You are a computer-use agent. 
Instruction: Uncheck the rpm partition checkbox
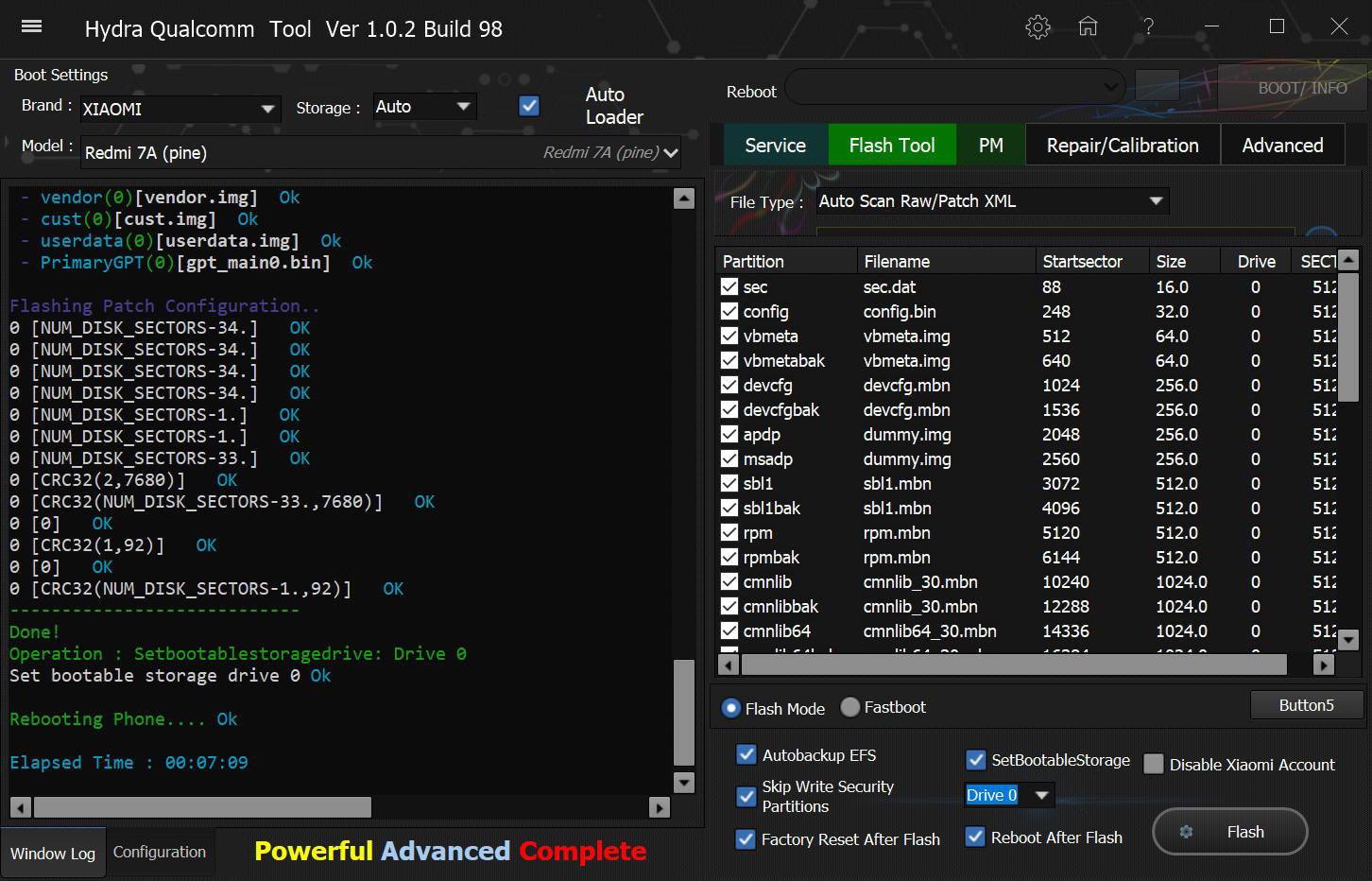coord(729,532)
